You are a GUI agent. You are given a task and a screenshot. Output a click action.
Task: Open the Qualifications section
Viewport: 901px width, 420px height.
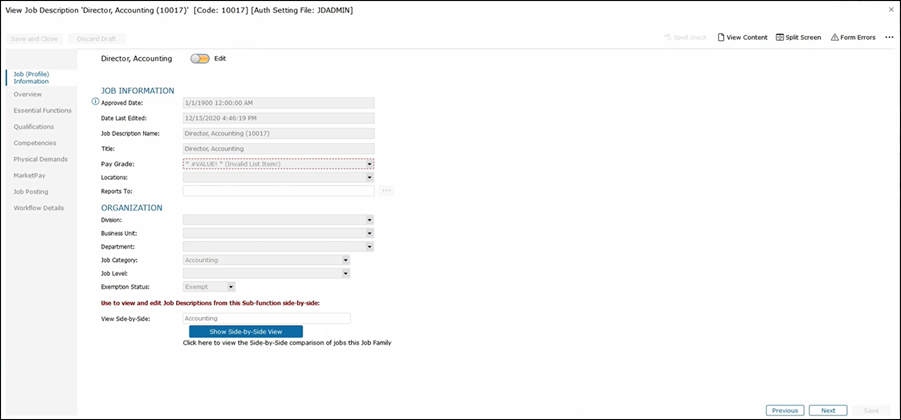pos(34,127)
